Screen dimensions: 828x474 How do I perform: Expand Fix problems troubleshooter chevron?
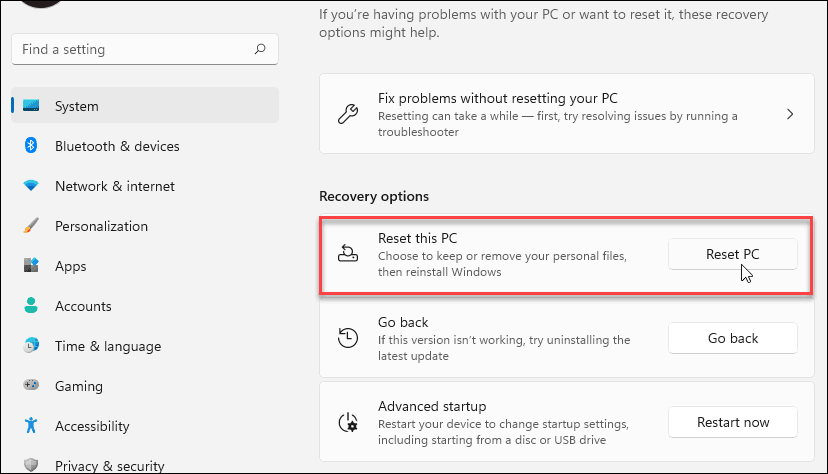click(x=790, y=114)
